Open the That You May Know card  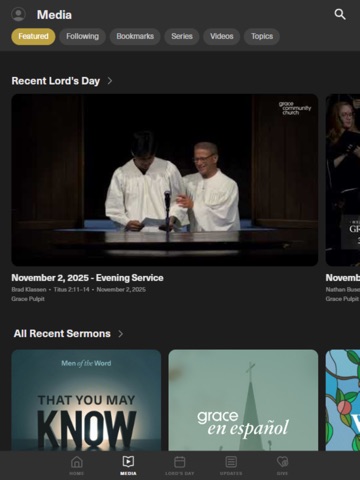point(86,400)
